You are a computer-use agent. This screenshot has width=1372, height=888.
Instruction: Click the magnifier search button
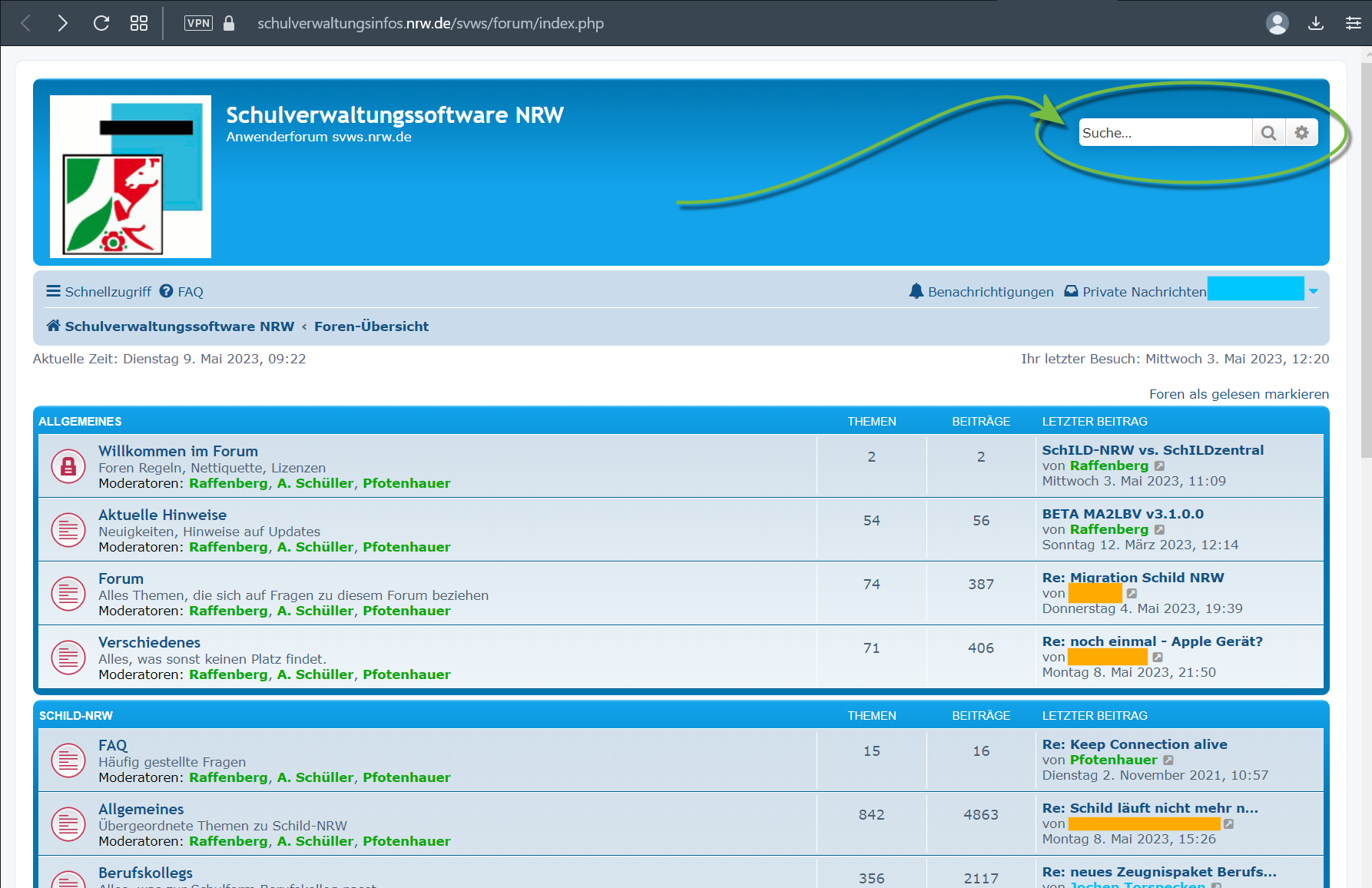click(x=1269, y=133)
